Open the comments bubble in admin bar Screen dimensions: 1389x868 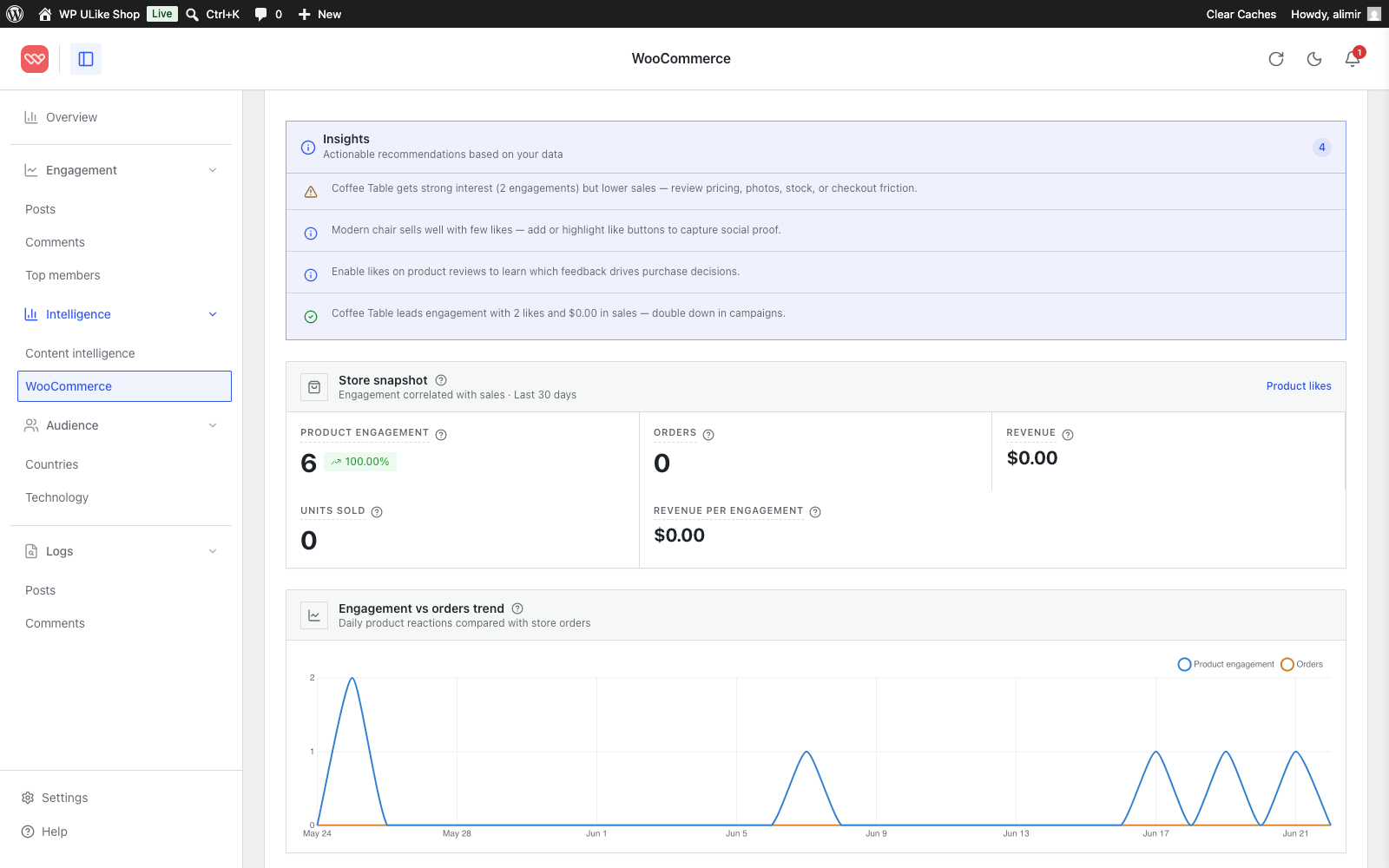pos(268,14)
